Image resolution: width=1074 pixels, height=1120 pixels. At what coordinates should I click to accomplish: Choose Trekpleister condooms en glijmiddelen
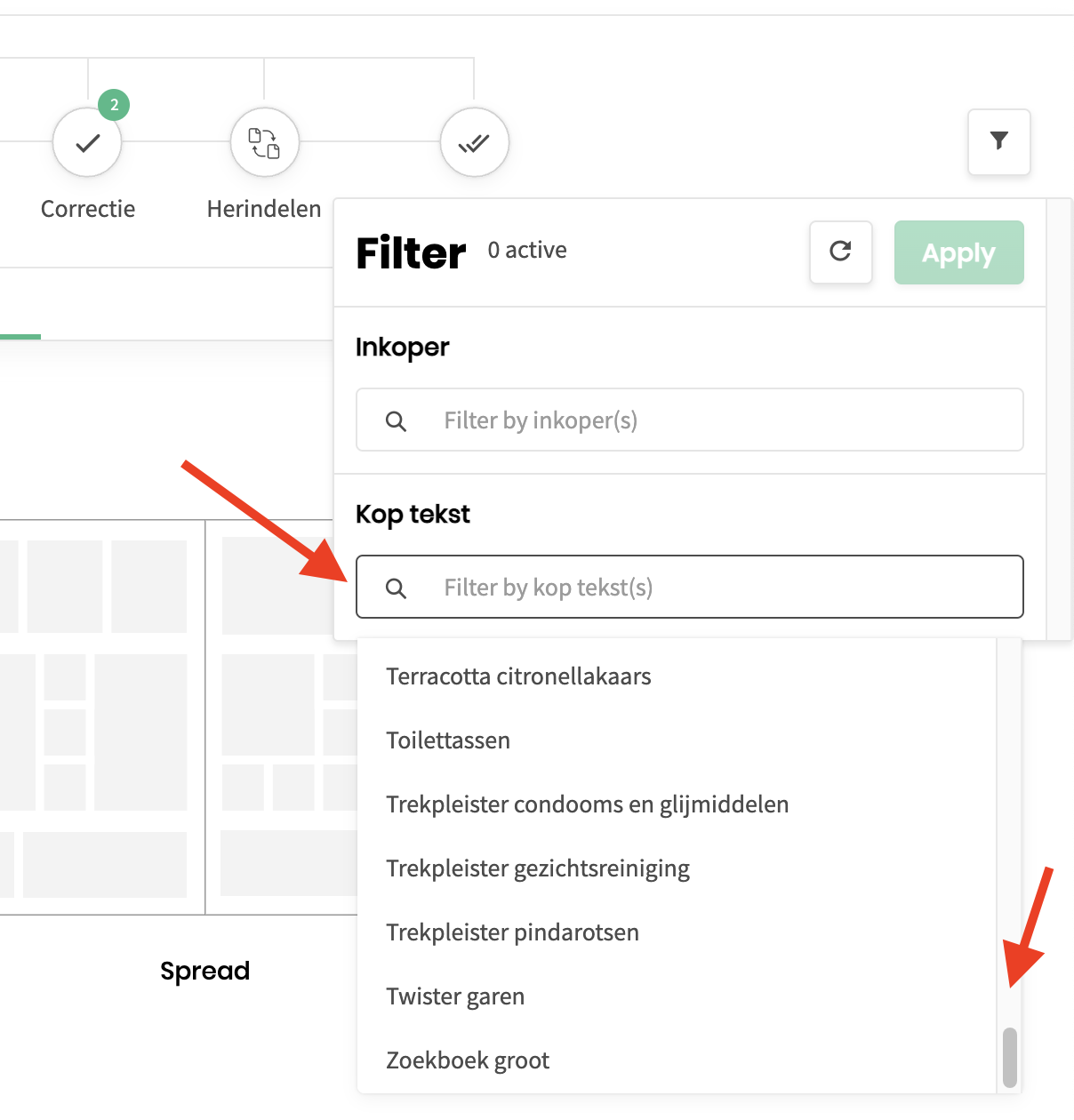(677, 804)
